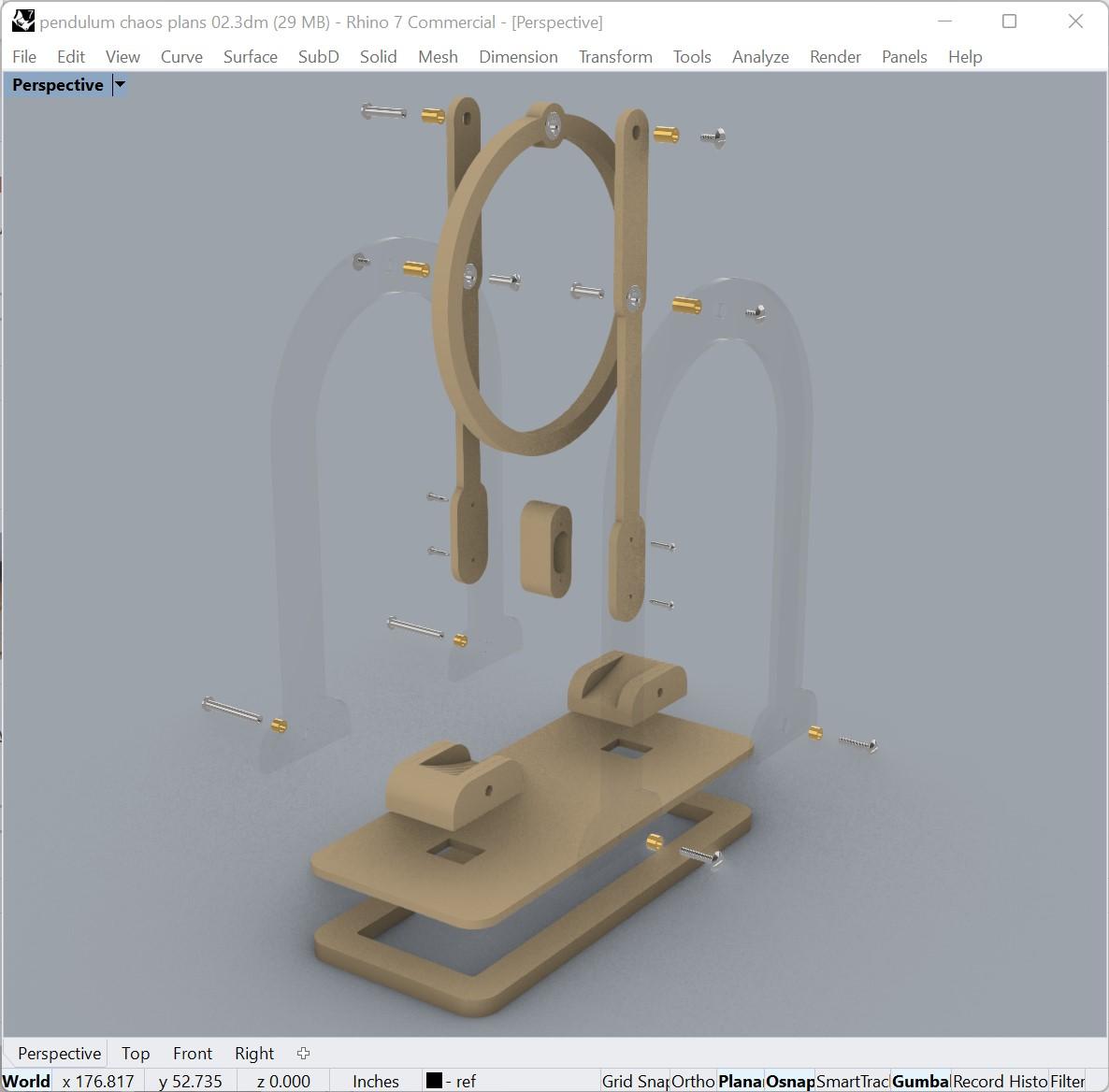The width and height of the screenshot is (1109, 1092).
Task: Minimize the Rhino window
Action: [x=944, y=22]
